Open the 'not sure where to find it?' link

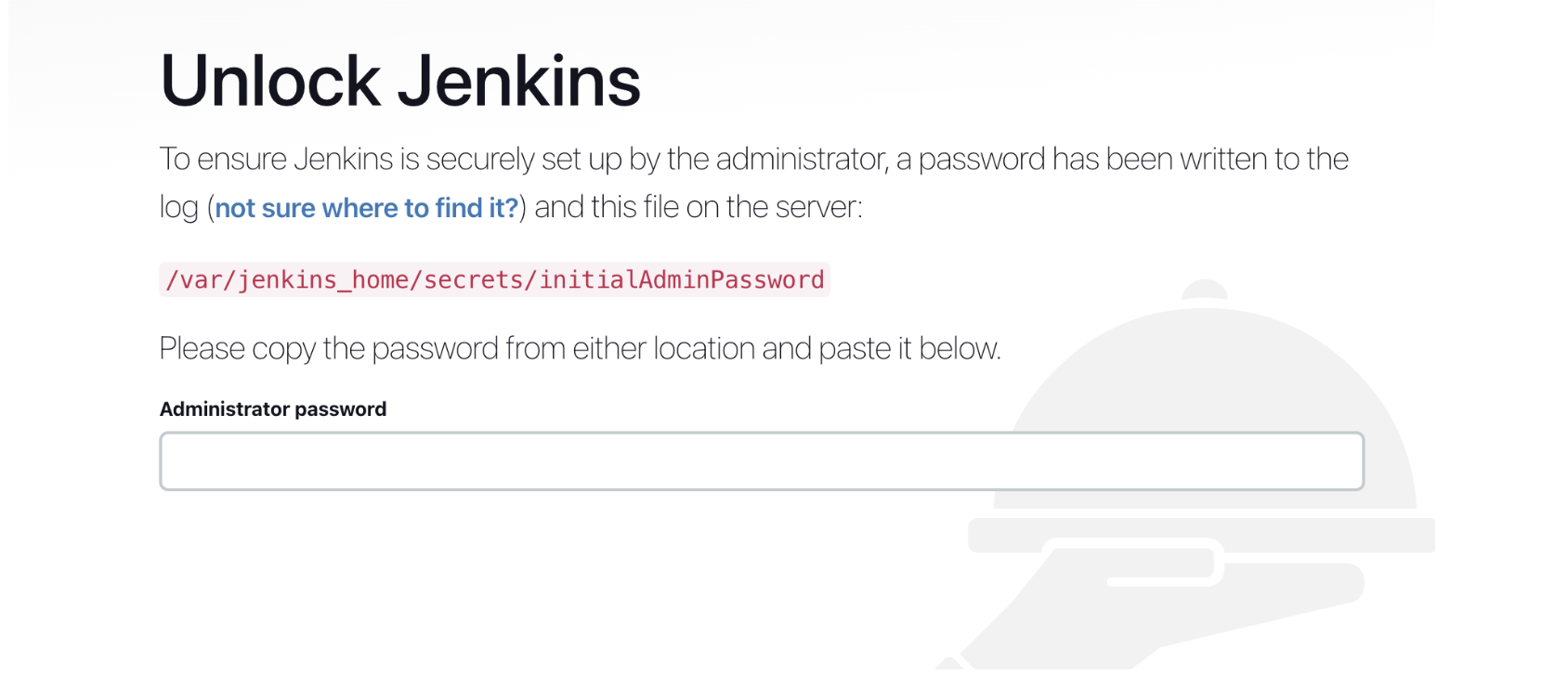366,208
